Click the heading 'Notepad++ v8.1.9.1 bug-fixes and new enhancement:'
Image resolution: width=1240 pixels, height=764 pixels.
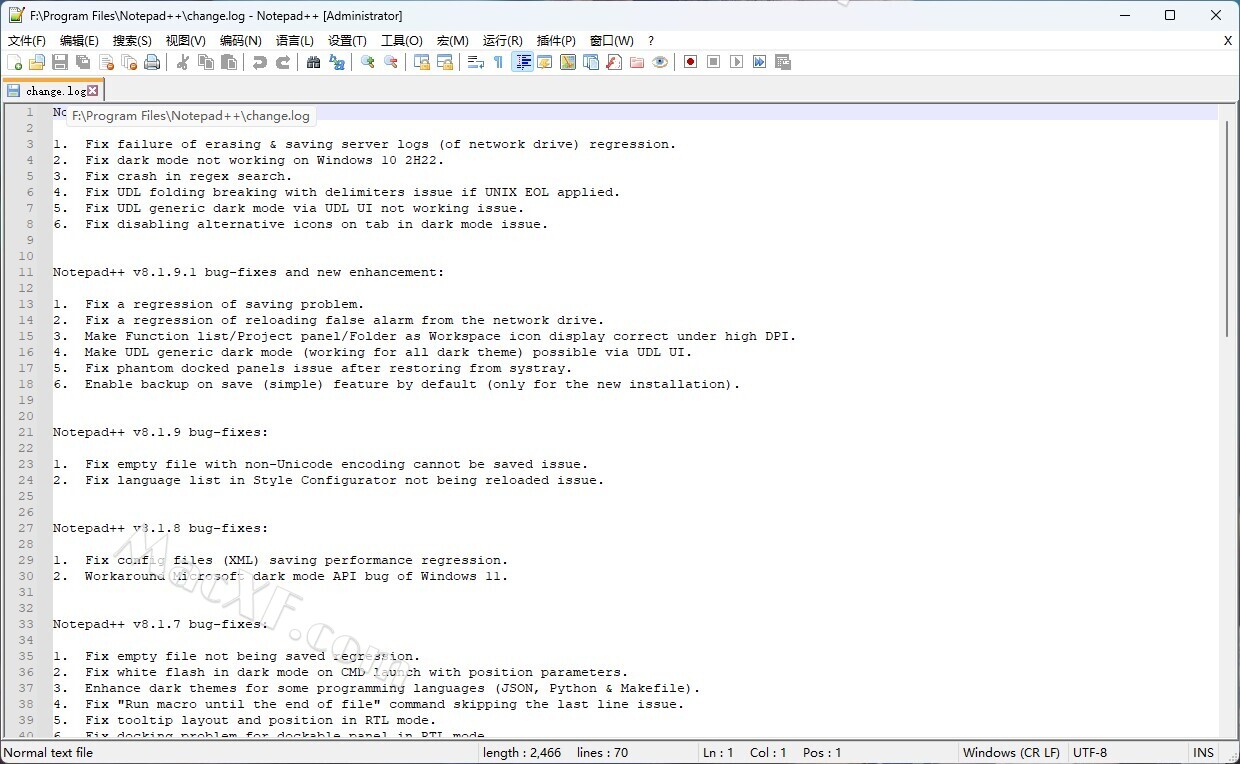tap(248, 272)
